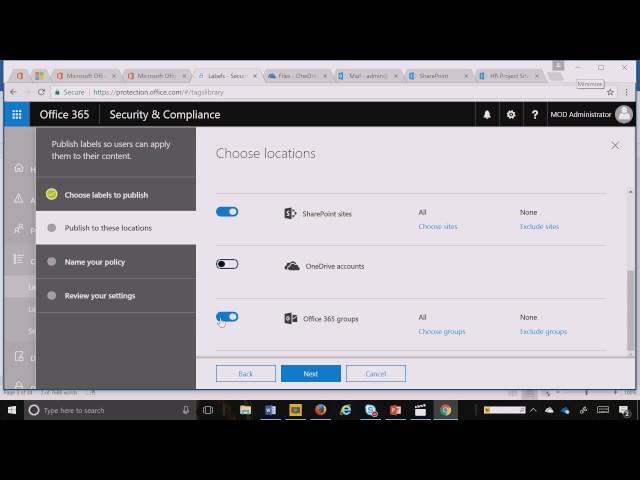Click the Office 365 header title

pos(64,115)
